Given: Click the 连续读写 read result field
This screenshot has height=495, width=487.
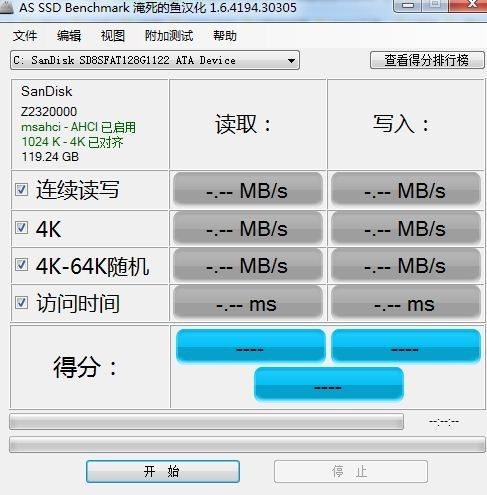Looking at the screenshot, I should [x=248, y=189].
